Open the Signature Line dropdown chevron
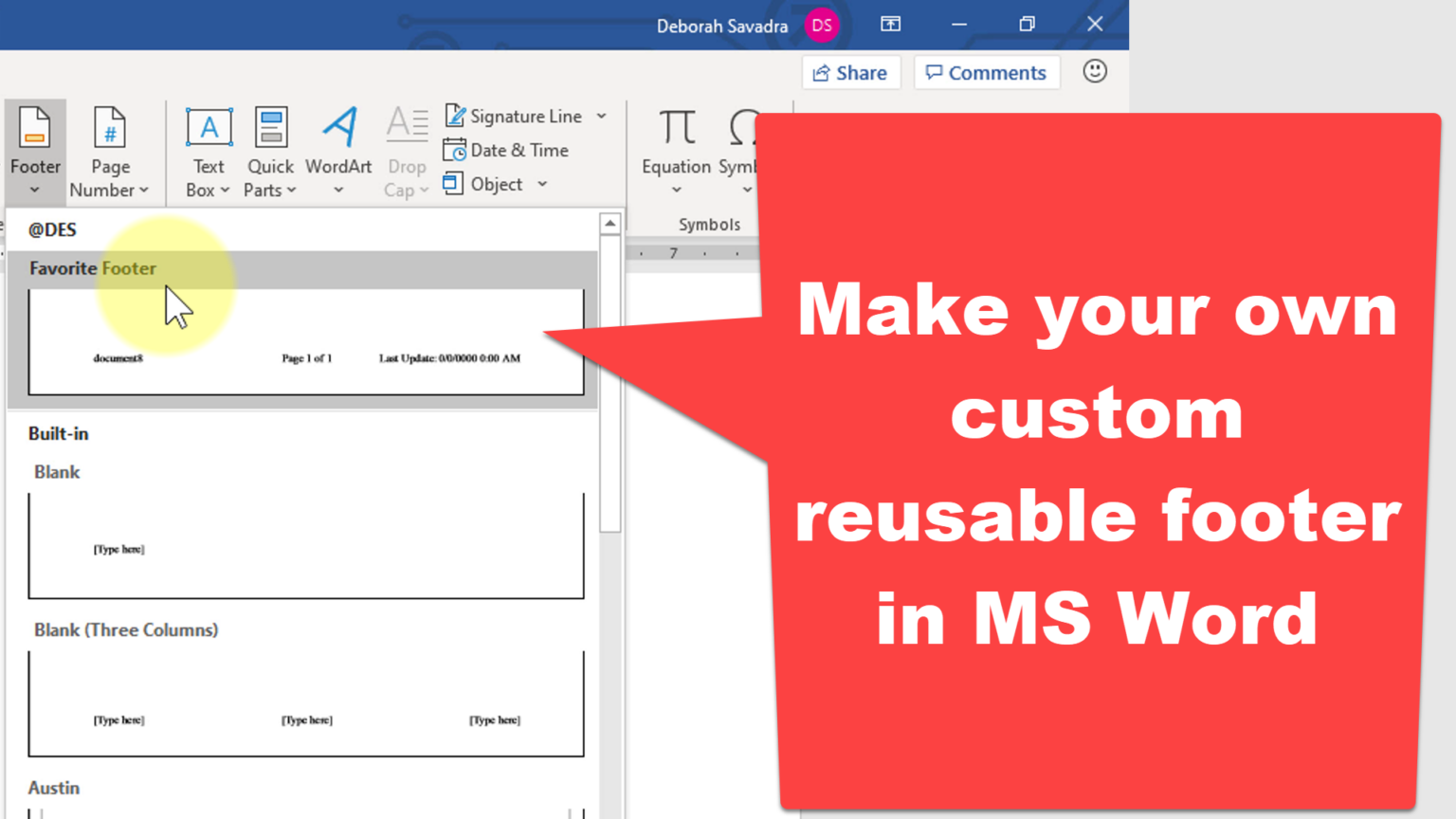Viewport: 1456px width, 819px height. tap(601, 116)
